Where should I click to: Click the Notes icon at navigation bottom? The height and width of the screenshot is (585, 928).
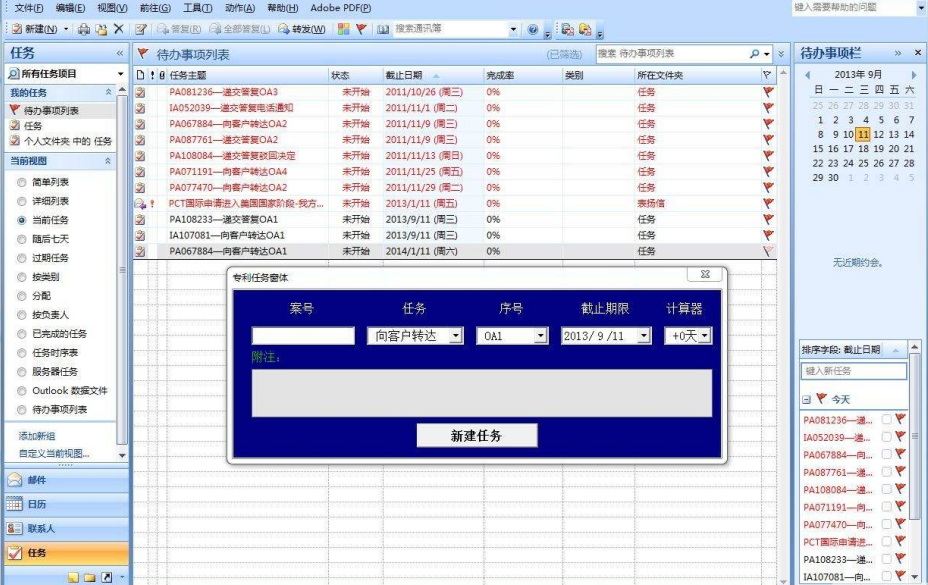[73, 577]
